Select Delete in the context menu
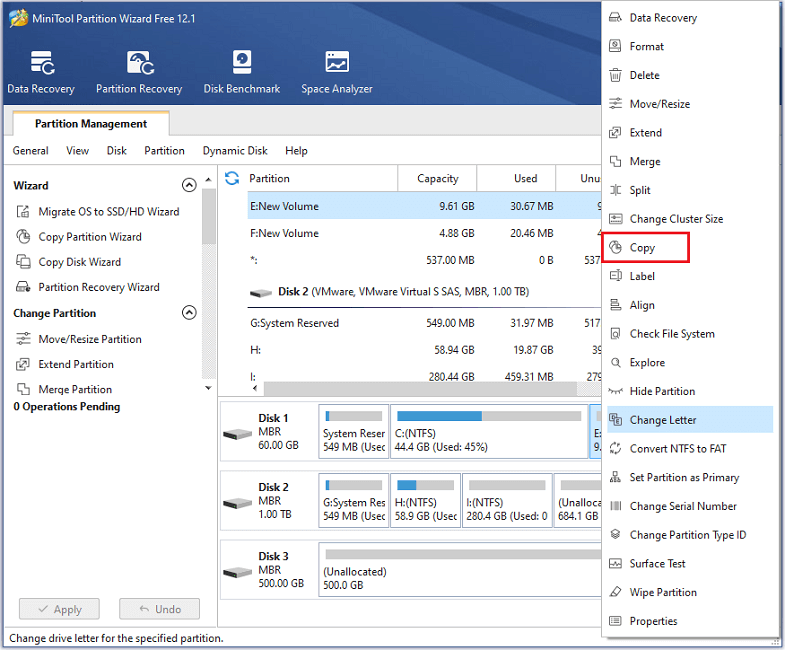Image resolution: width=785 pixels, height=650 pixels. [x=690, y=75]
